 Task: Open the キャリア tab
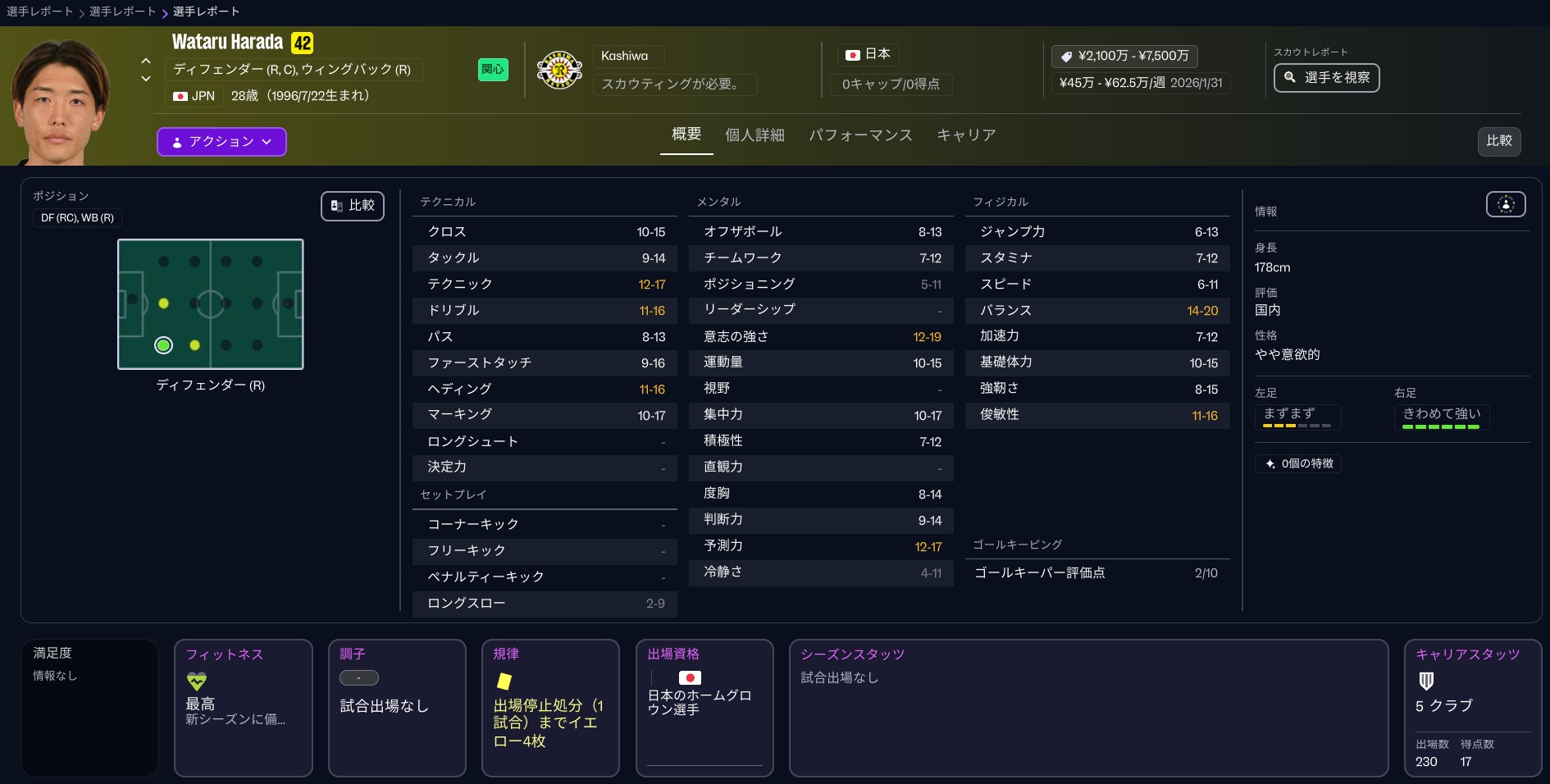coord(966,135)
